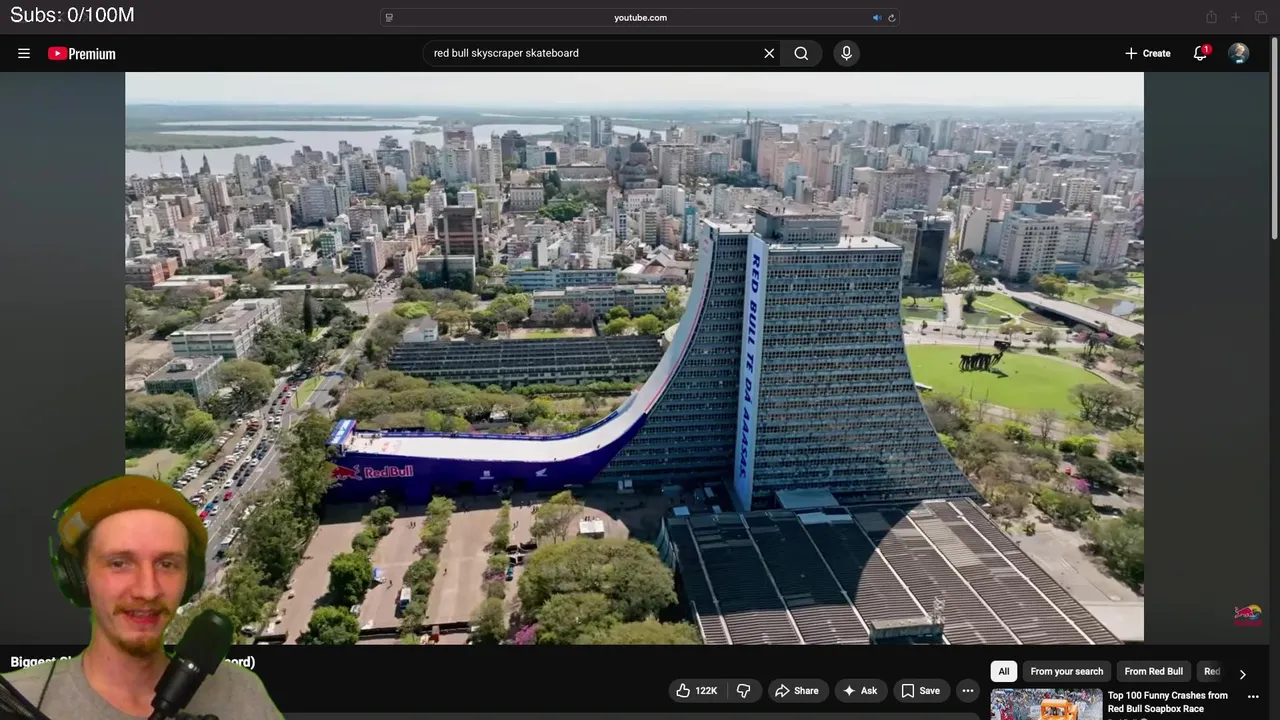Open Top 100 Funny Crashes video thumbnail
The width and height of the screenshot is (1280, 720).
tap(1046, 704)
